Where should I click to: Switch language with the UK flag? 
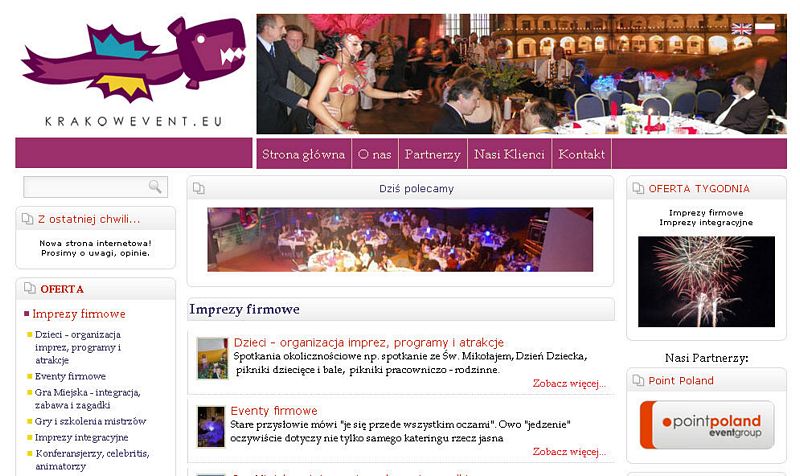click(x=741, y=29)
